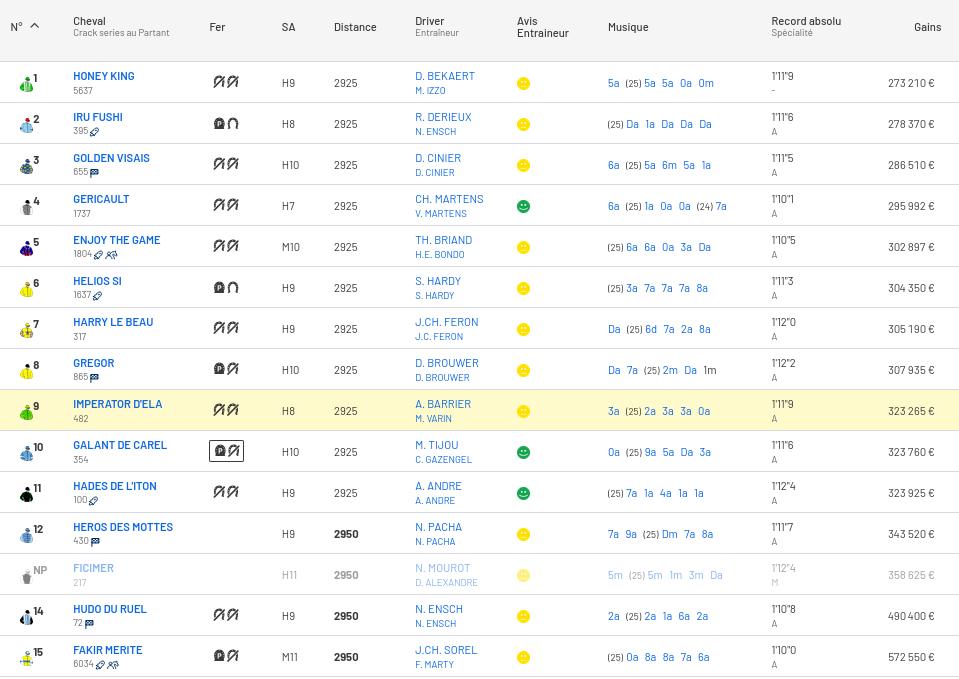Click the yellow face icon for Honey King

click(523, 84)
